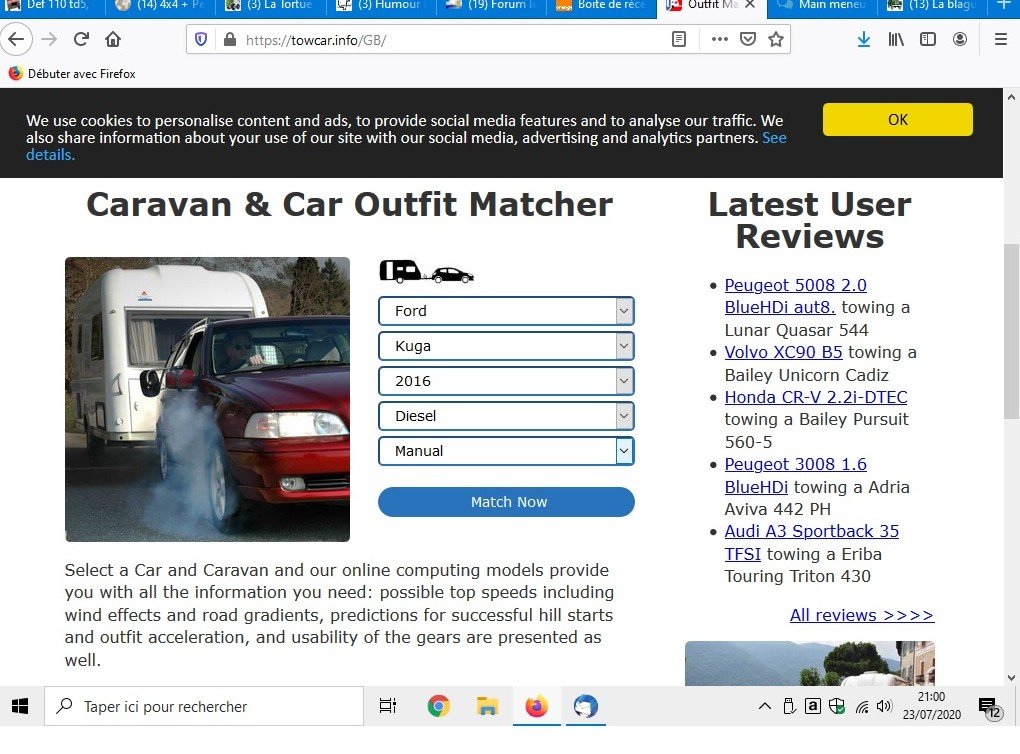Save page to Pocket

(748, 40)
